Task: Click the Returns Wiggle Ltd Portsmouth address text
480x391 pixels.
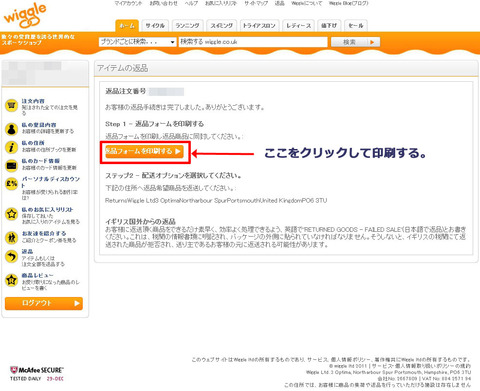Action: pyautogui.click(x=216, y=201)
